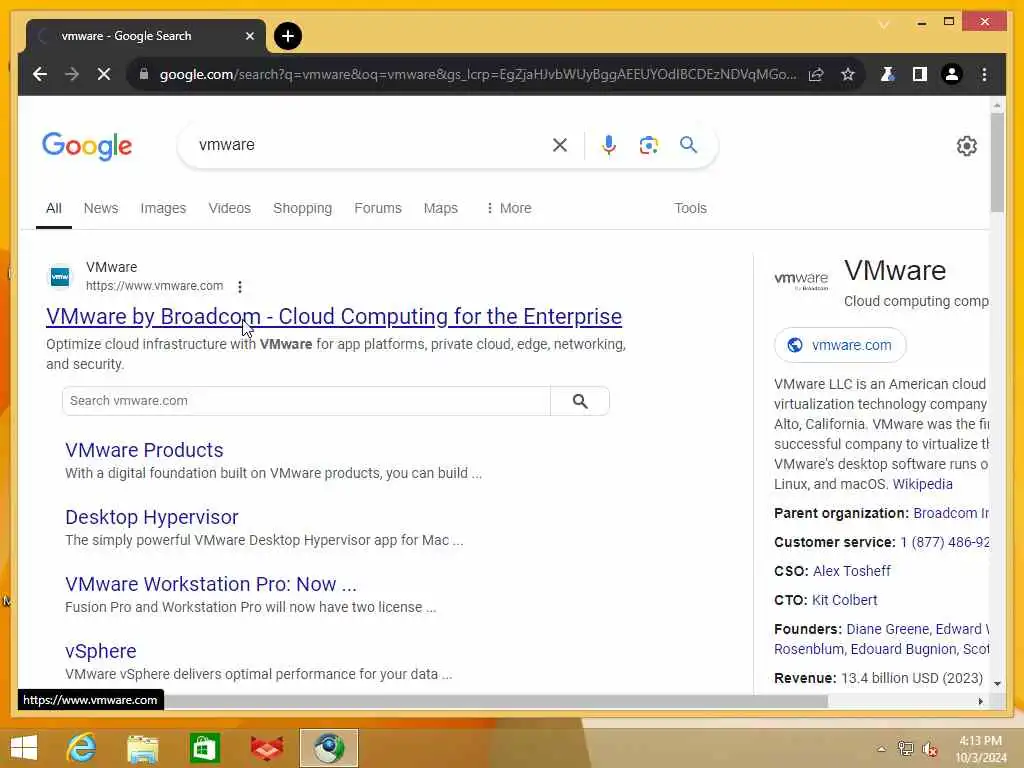Image resolution: width=1024 pixels, height=768 pixels.
Task: Switch to Maps results
Action: pos(440,208)
